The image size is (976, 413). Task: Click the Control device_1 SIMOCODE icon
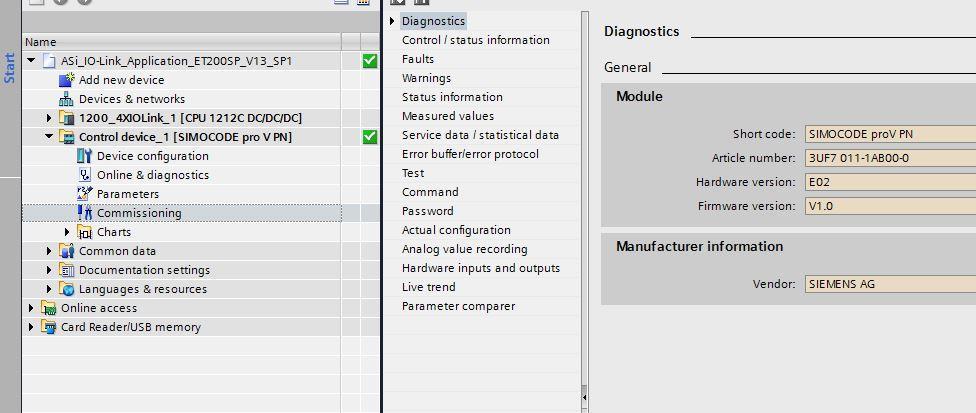[x=67, y=137]
